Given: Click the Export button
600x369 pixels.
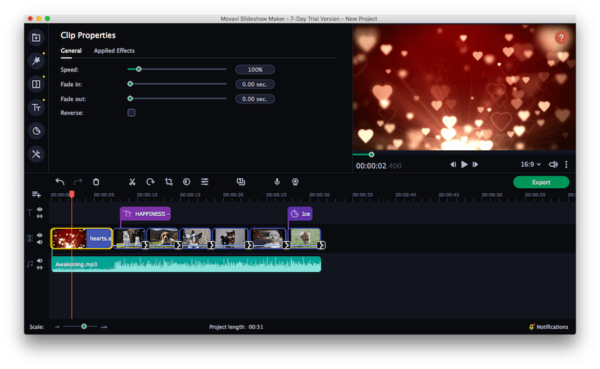Looking at the screenshot, I should [x=541, y=182].
